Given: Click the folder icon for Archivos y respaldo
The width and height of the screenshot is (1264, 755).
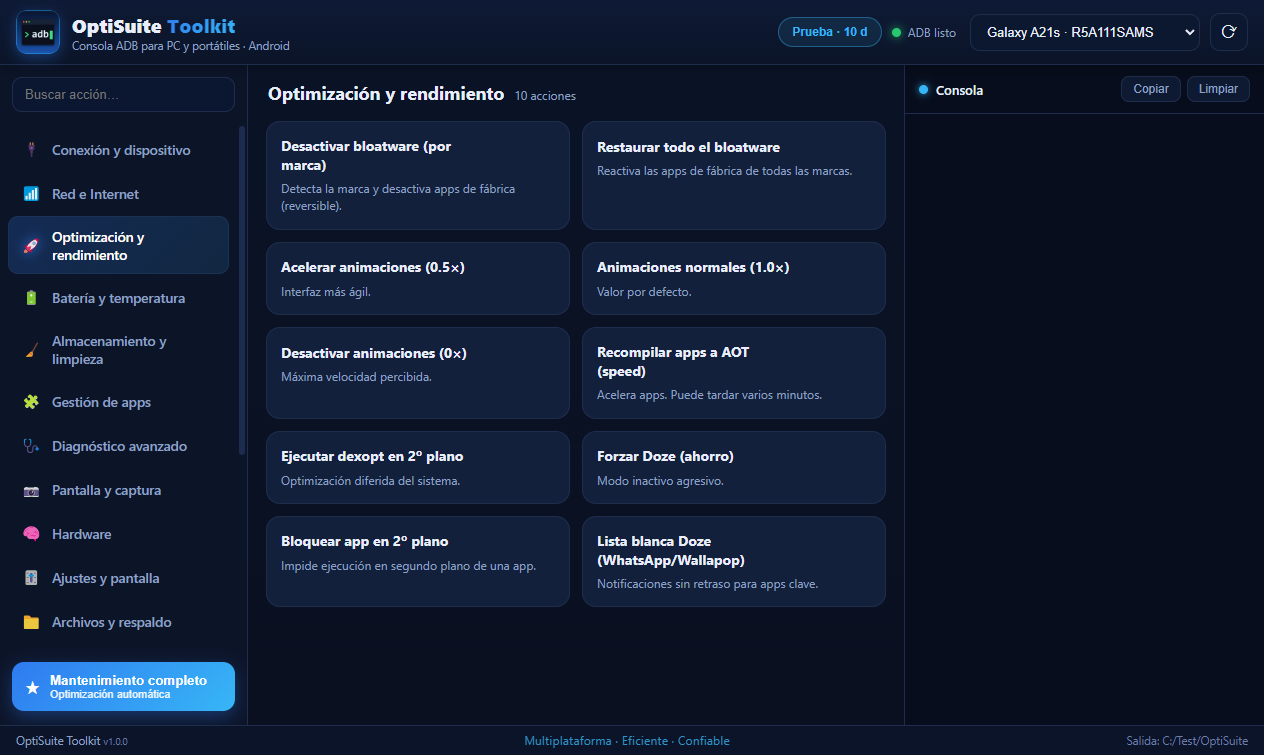Looking at the screenshot, I should [x=31, y=622].
